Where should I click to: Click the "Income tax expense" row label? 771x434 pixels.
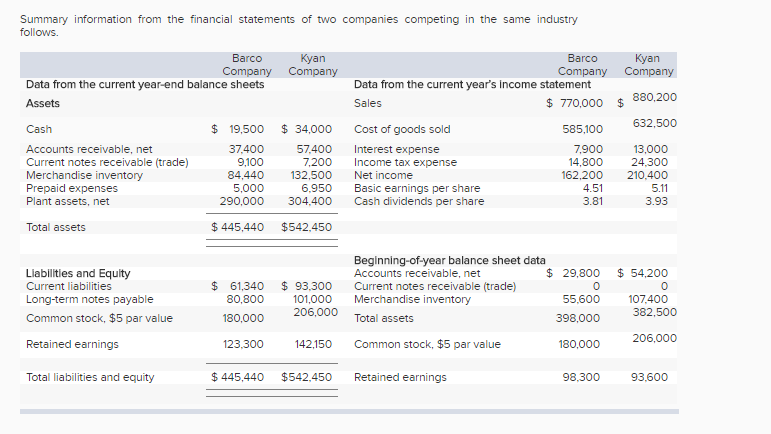405,162
